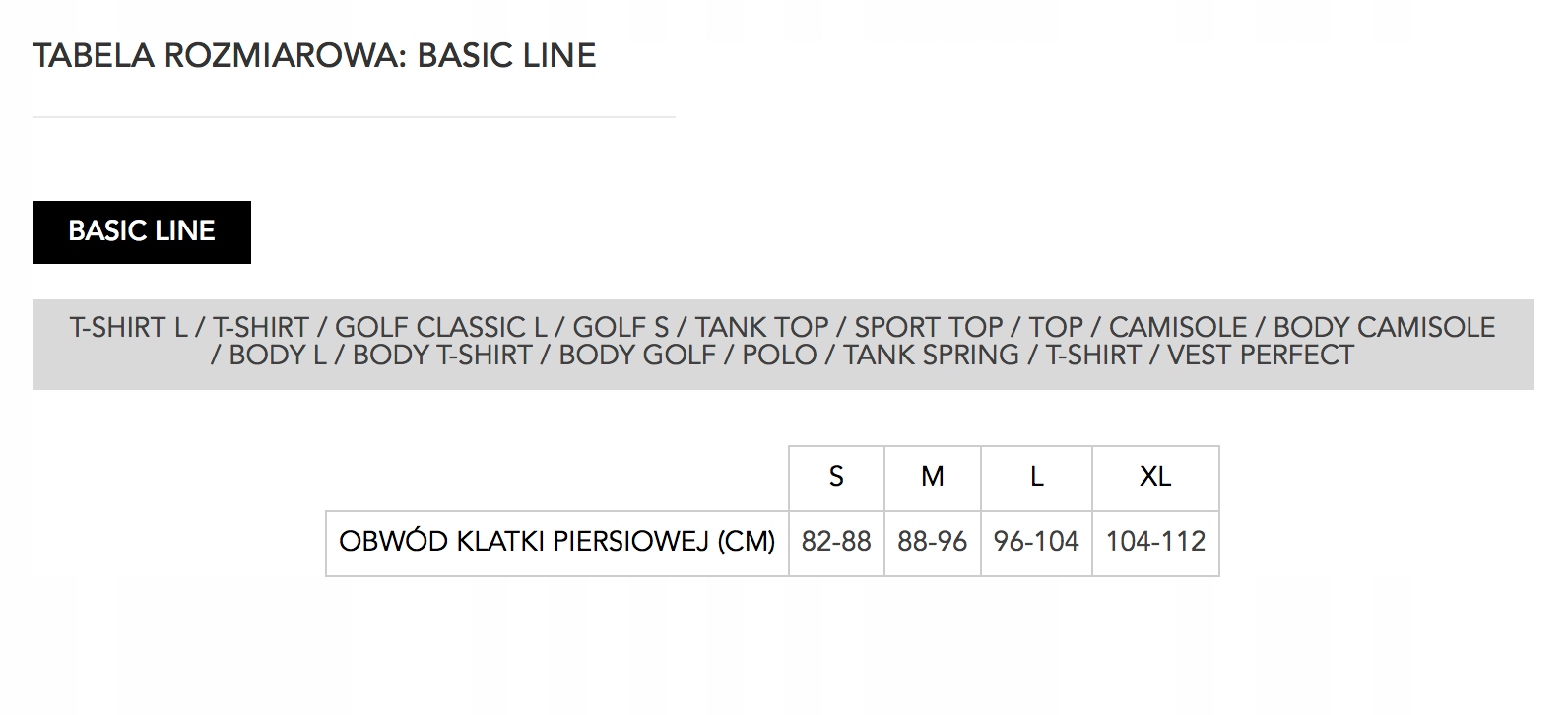Click POLO in the product list

click(x=779, y=356)
